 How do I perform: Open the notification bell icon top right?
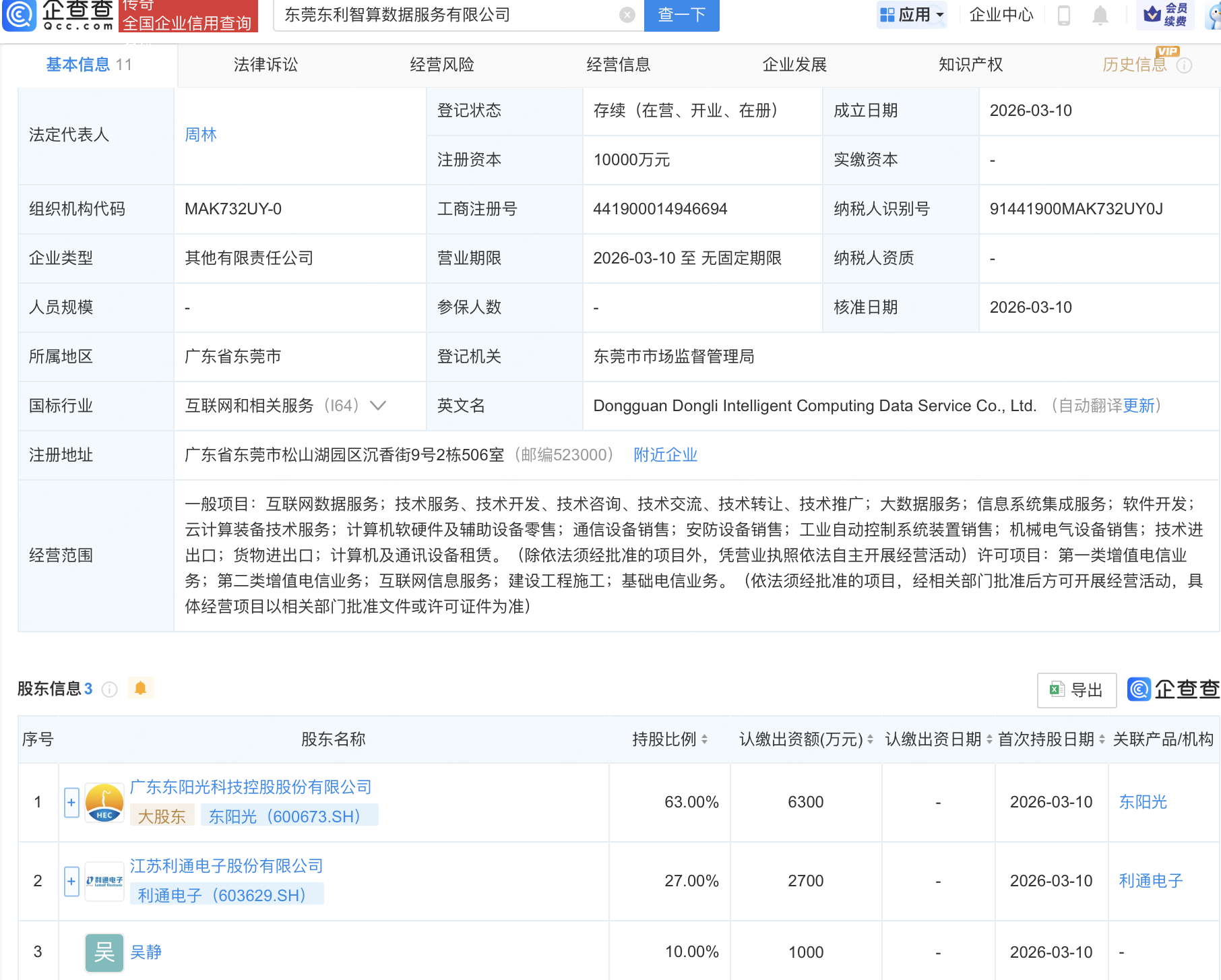click(1100, 16)
